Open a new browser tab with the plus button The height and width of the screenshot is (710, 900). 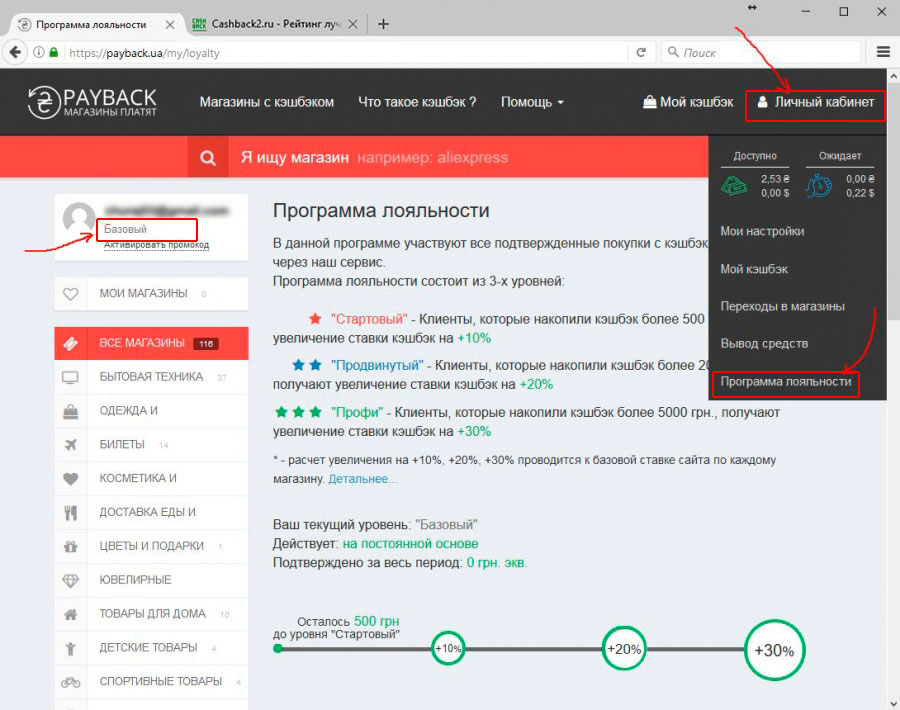[383, 24]
